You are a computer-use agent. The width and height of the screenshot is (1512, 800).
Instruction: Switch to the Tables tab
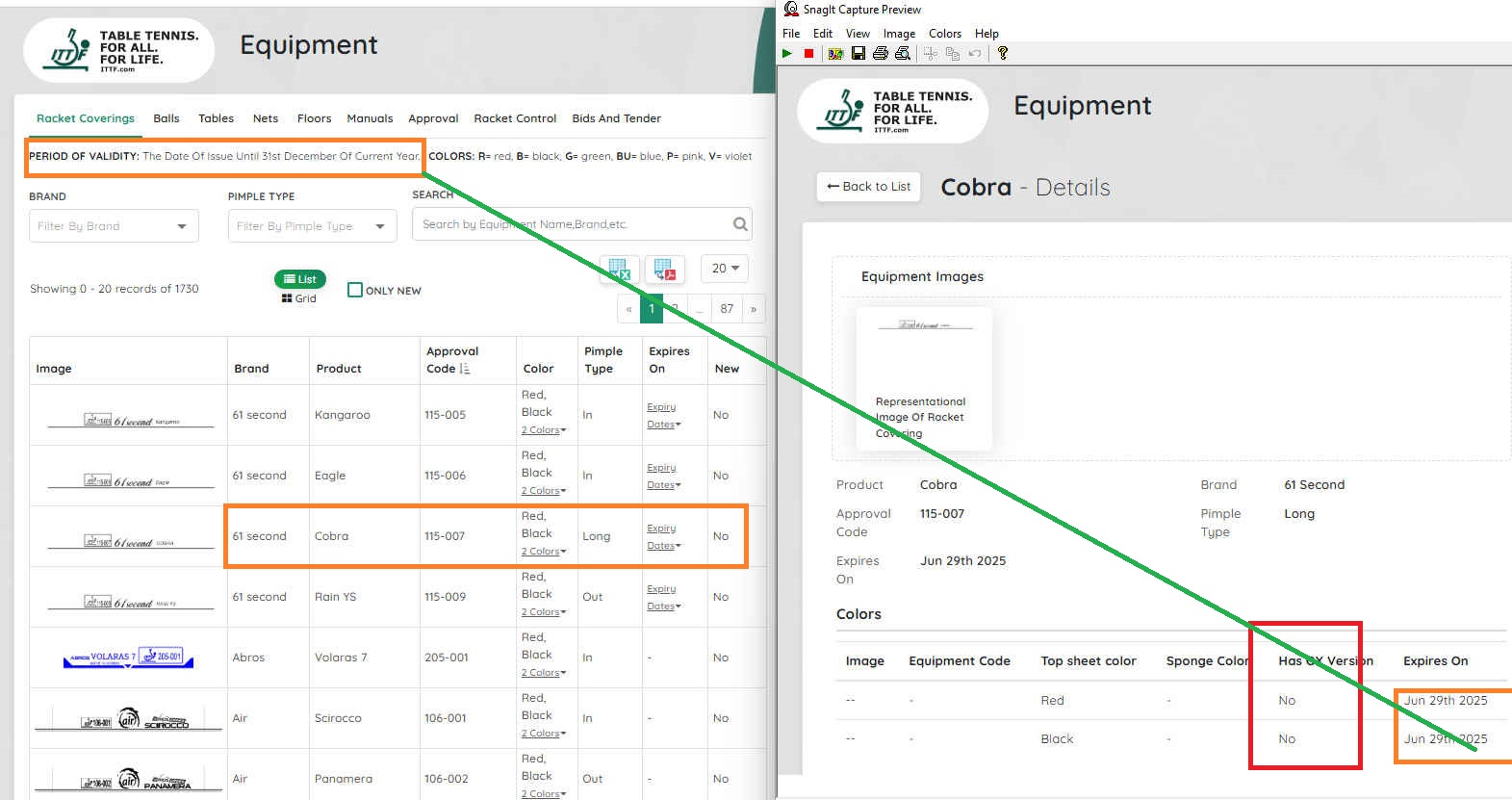(x=216, y=118)
